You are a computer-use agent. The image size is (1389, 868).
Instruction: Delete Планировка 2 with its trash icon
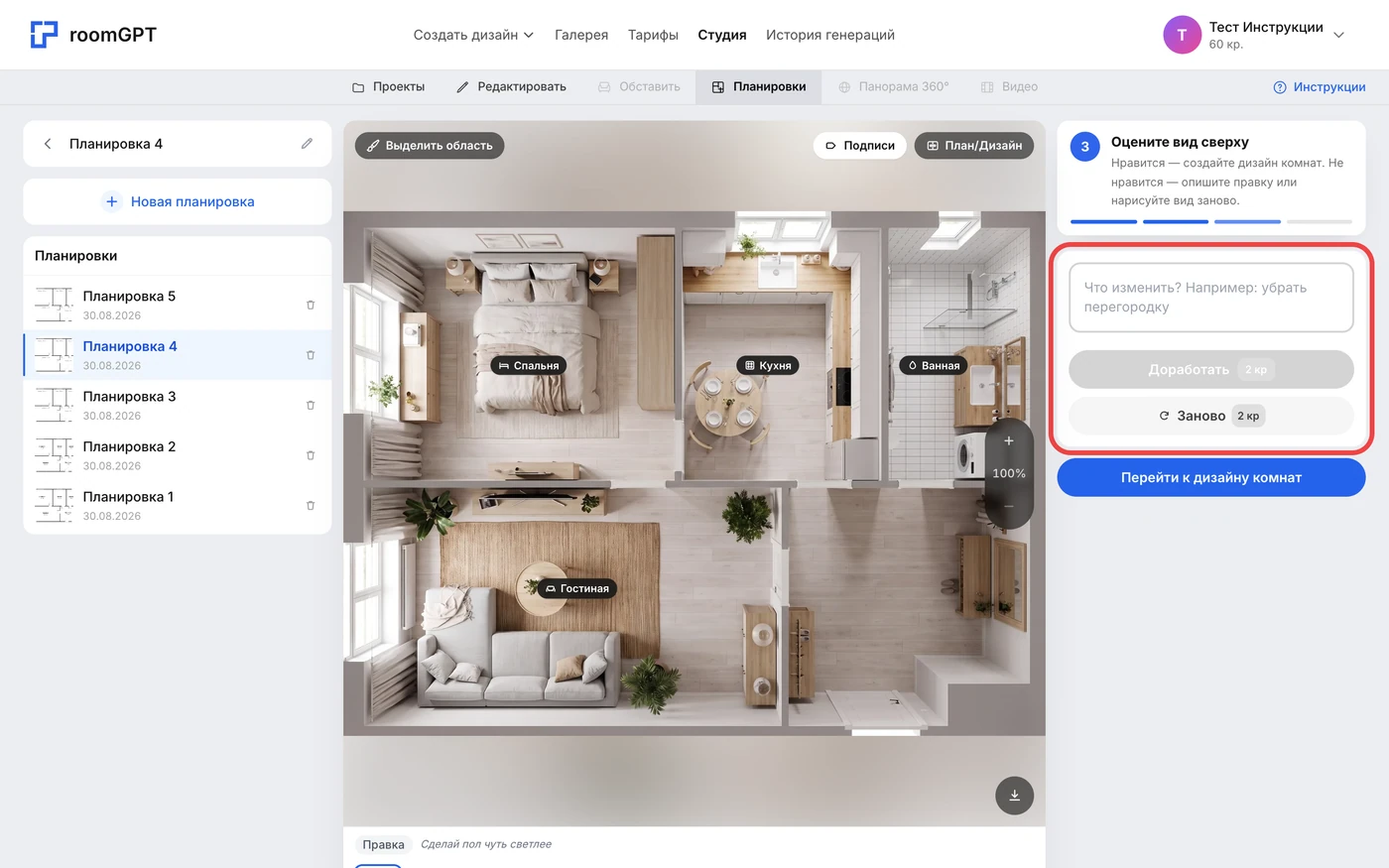coord(311,455)
